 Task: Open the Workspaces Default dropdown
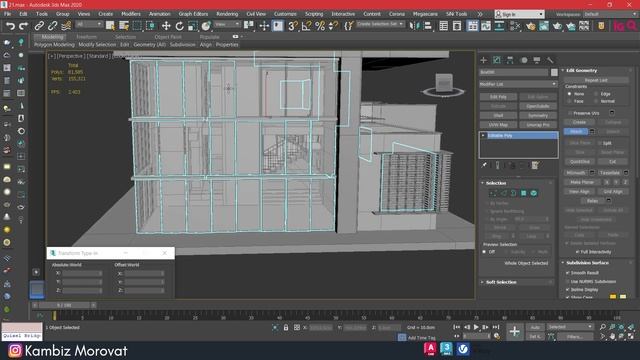pyautogui.click(x=610, y=14)
